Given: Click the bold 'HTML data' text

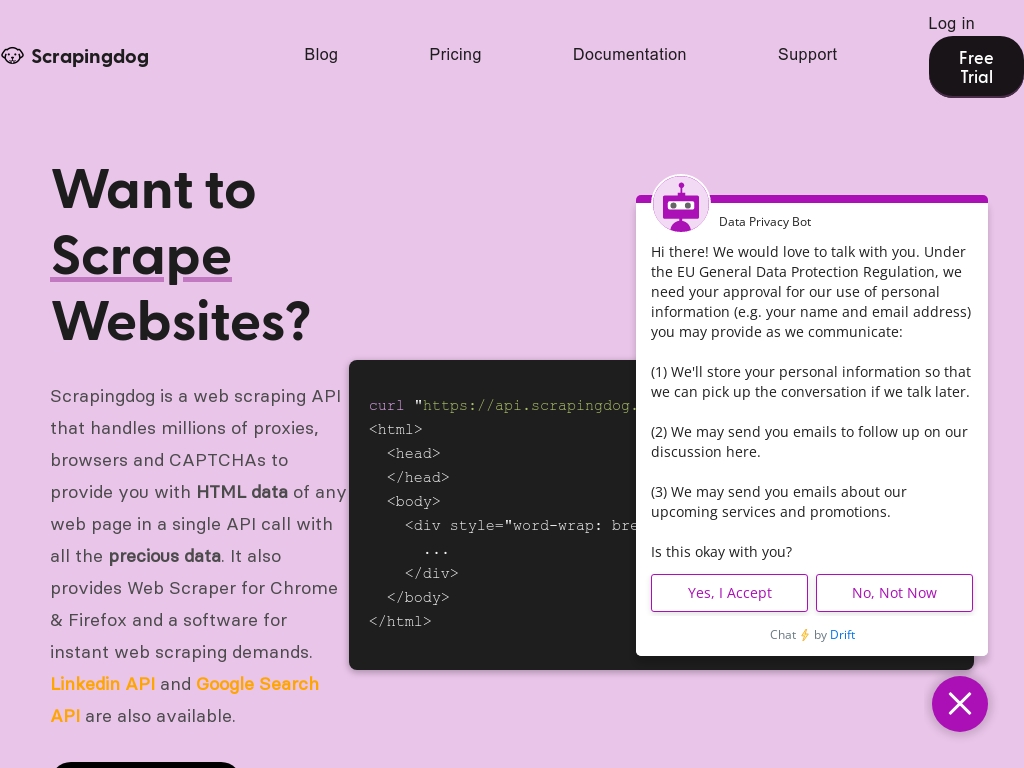Looking at the screenshot, I should tap(242, 492).
